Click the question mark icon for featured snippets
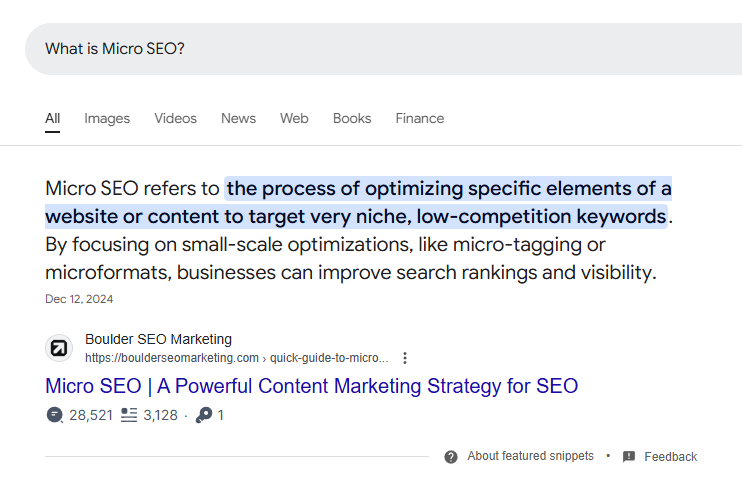Viewport: 742px width, 497px height. tap(451, 457)
